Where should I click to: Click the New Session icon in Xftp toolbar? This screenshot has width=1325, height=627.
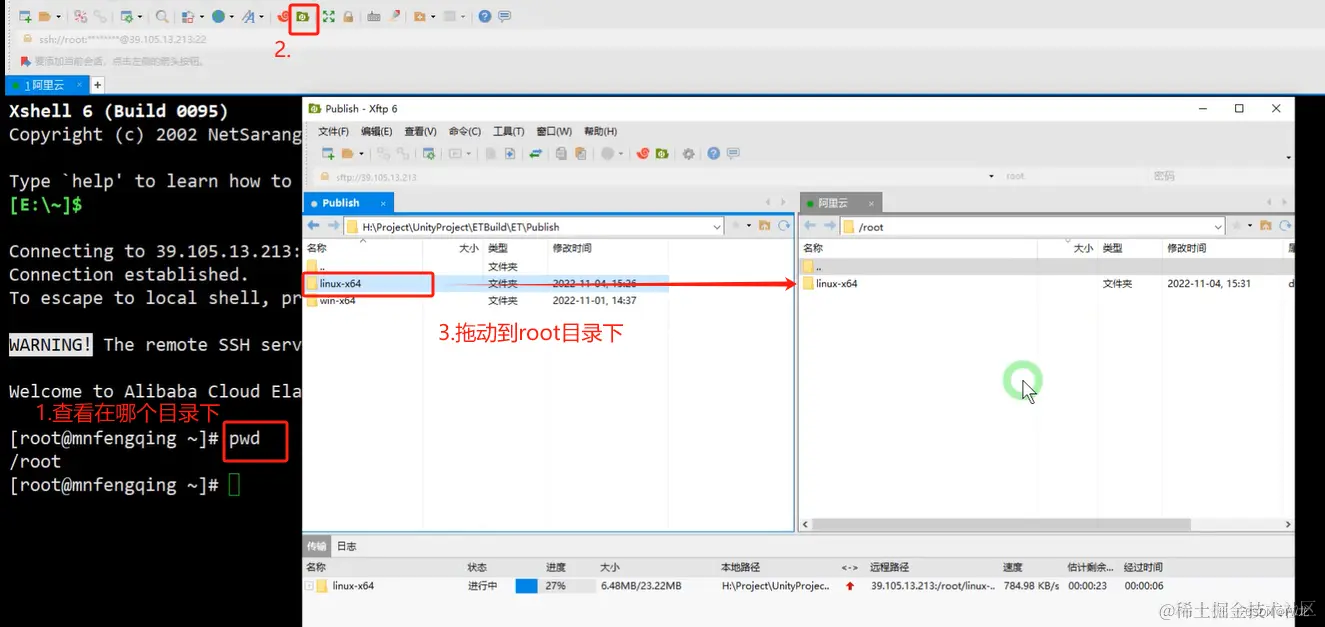point(328,154)
